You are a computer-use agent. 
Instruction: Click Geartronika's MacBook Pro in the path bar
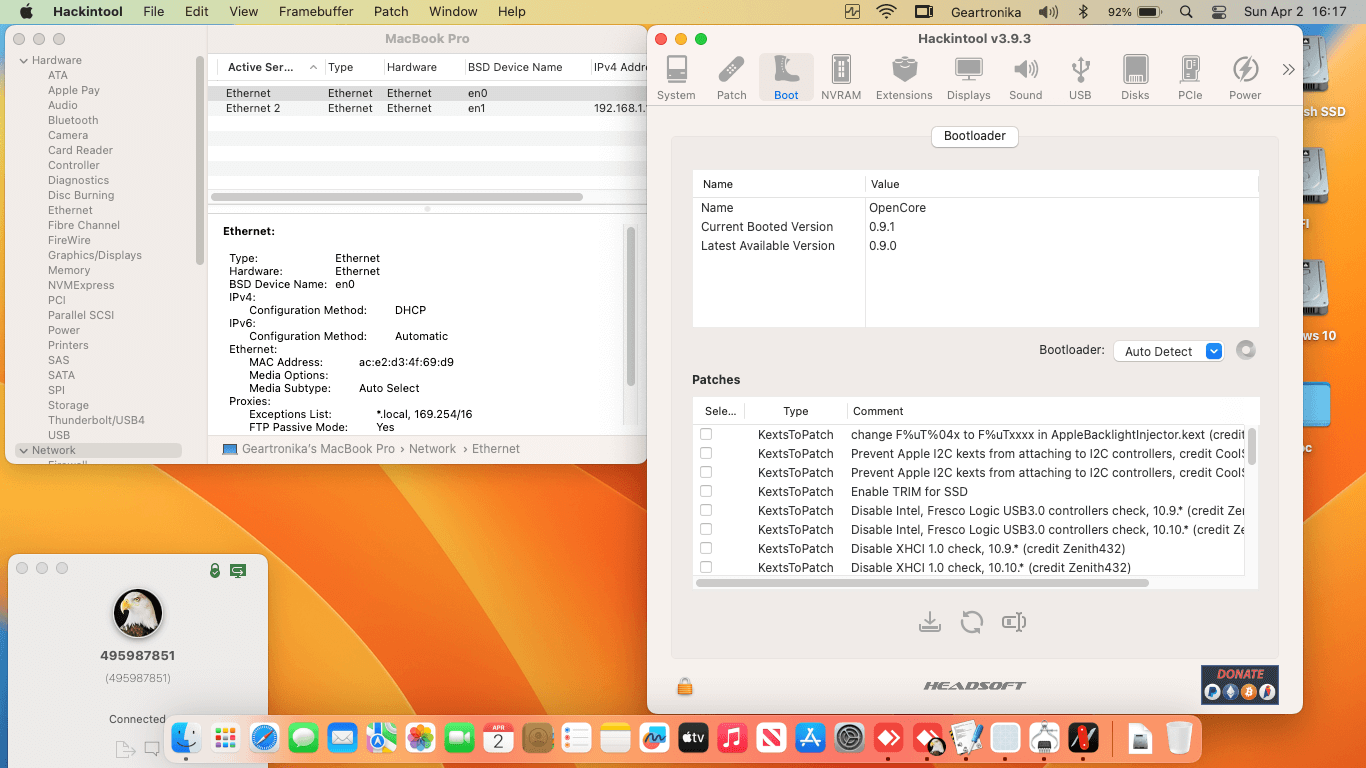tap(318, 450)
